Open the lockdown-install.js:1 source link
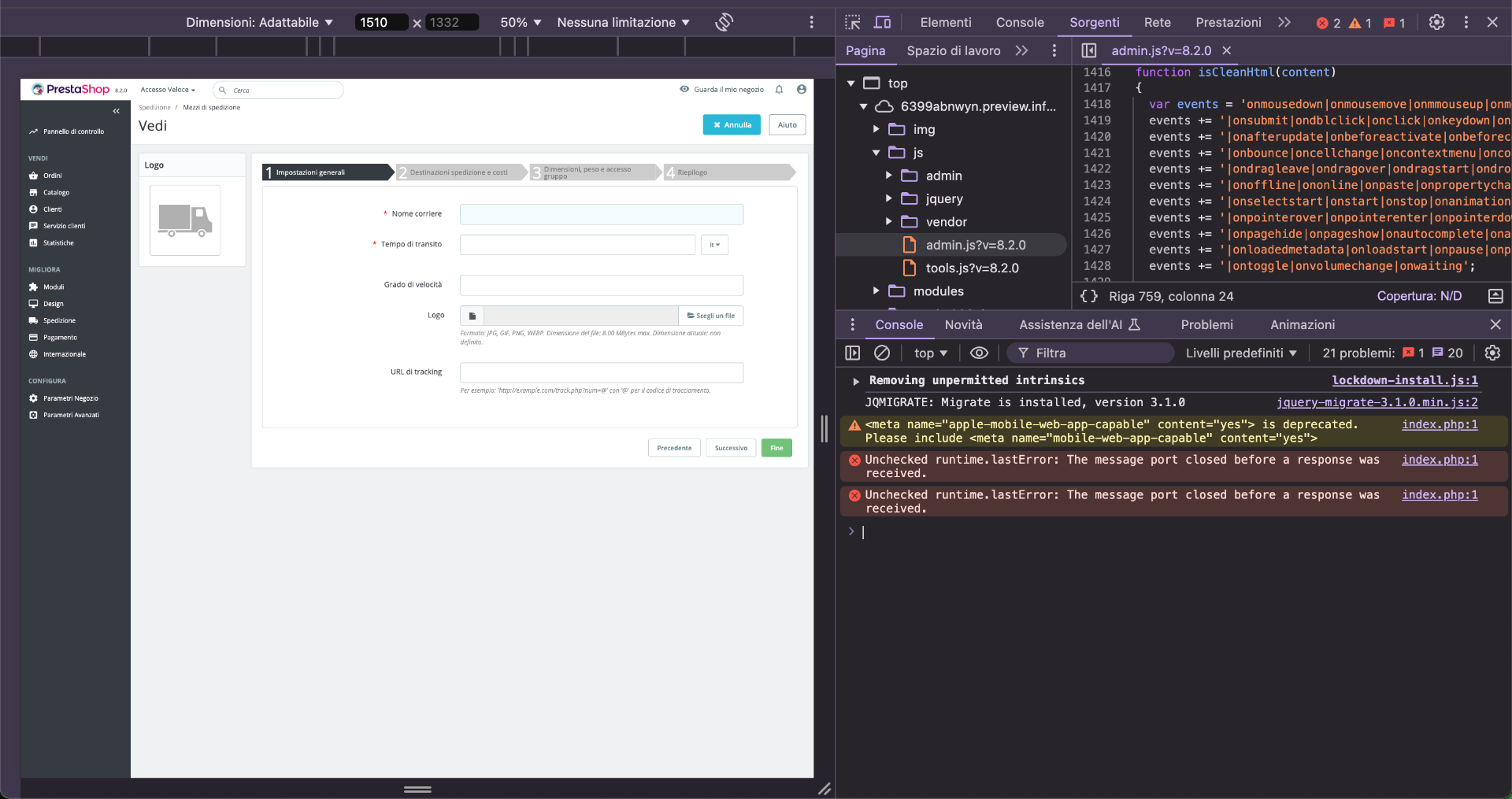Viewport: 1512px width, 799px height. click(1404, 380)
